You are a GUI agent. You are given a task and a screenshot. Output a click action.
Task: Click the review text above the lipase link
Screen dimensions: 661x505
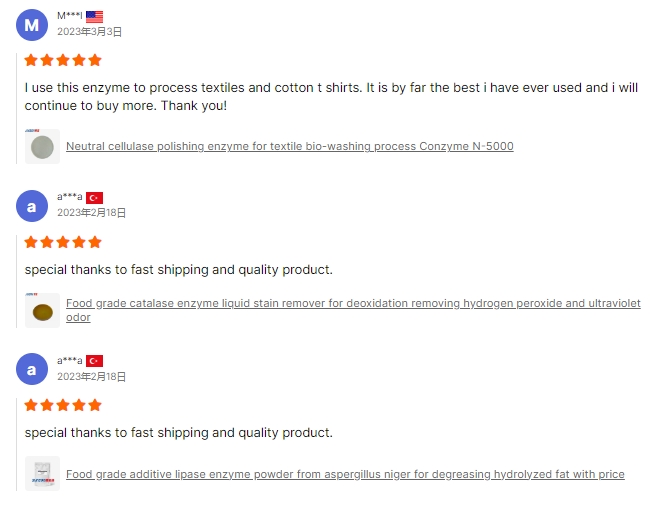point(178,433)
